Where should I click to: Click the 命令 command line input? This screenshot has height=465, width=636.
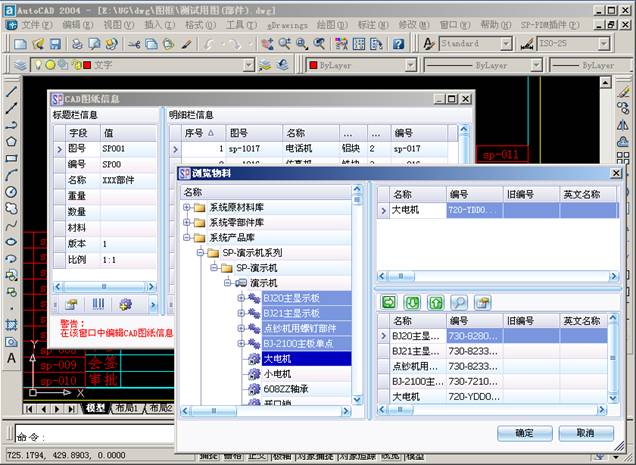tap(95, 434)
